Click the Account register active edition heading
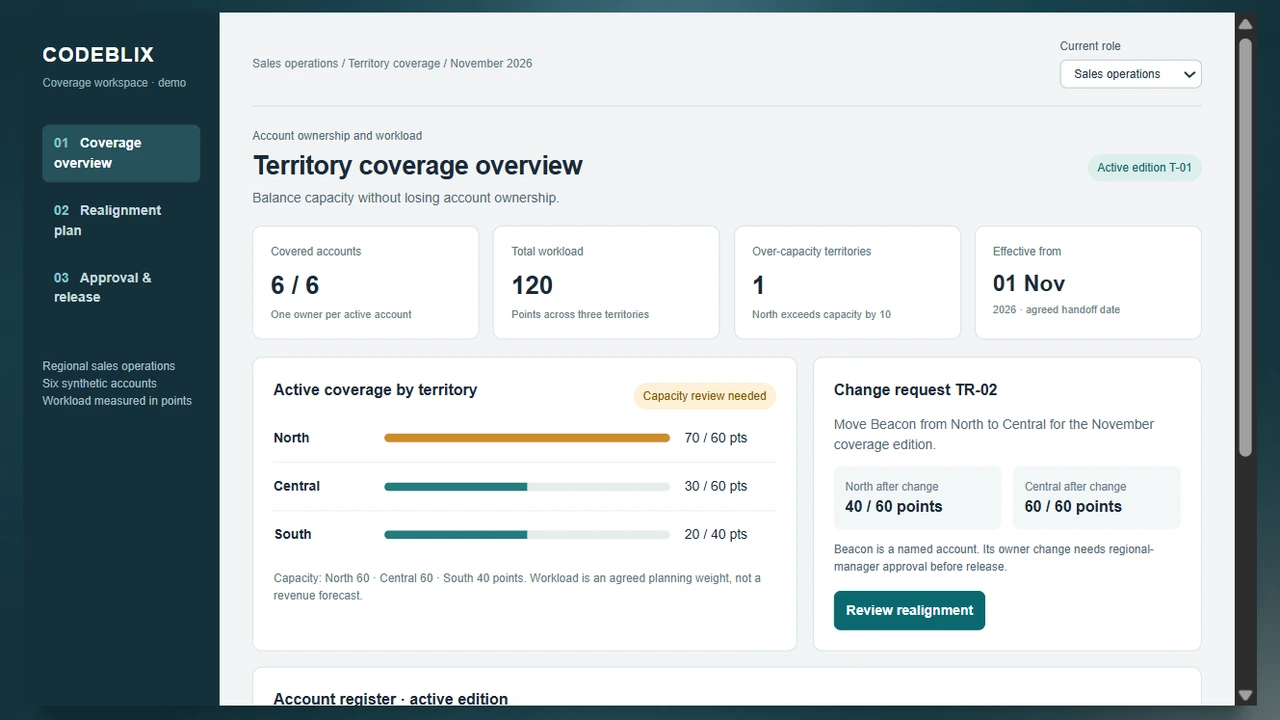The height and width of the screenshot is (720, 1280). [x=391, y=699]
